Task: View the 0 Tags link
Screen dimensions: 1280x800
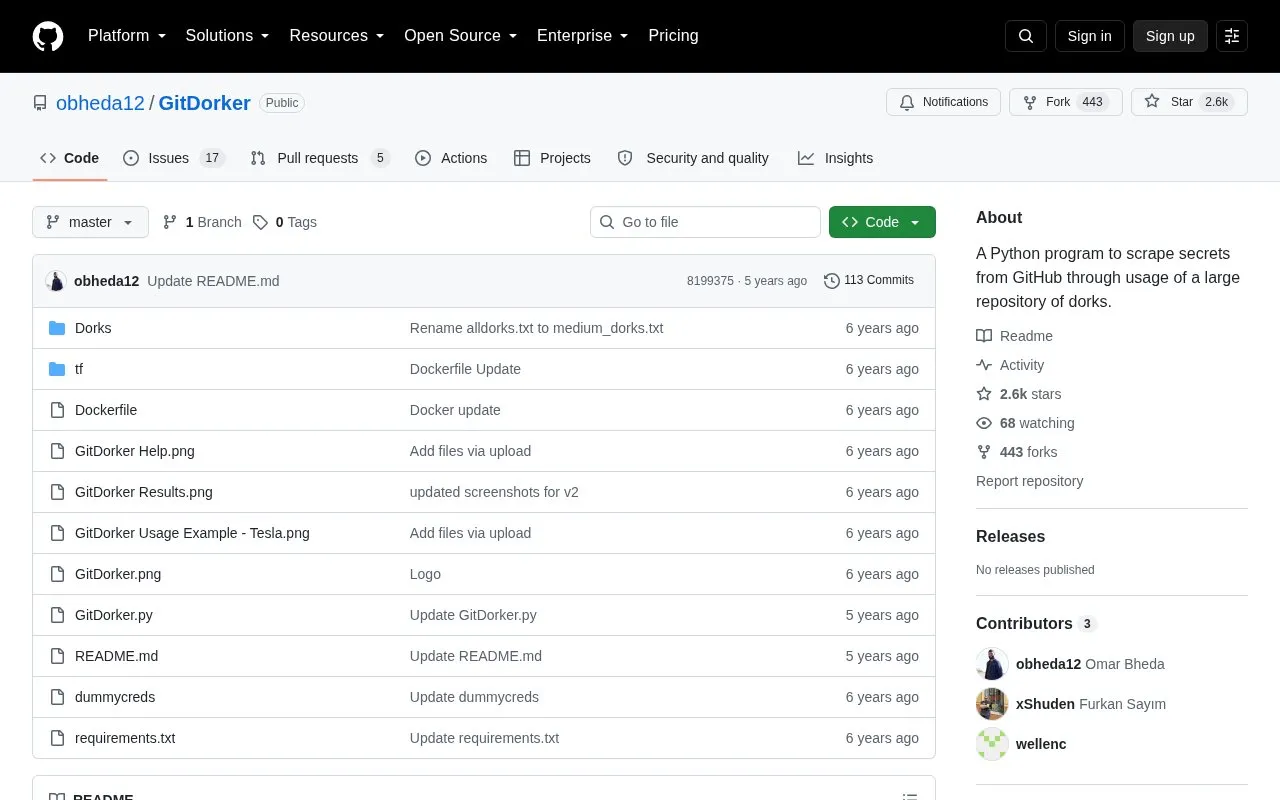Action: pos(285,222)
